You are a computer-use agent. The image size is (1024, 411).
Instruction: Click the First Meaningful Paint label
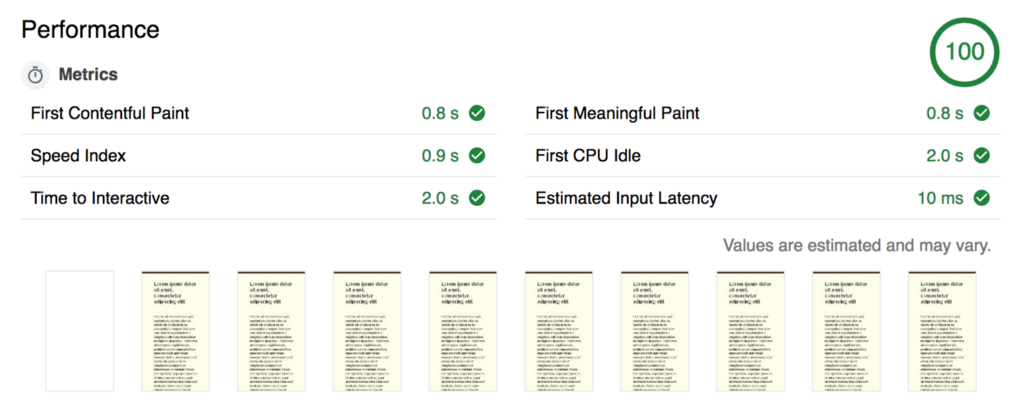615,114
